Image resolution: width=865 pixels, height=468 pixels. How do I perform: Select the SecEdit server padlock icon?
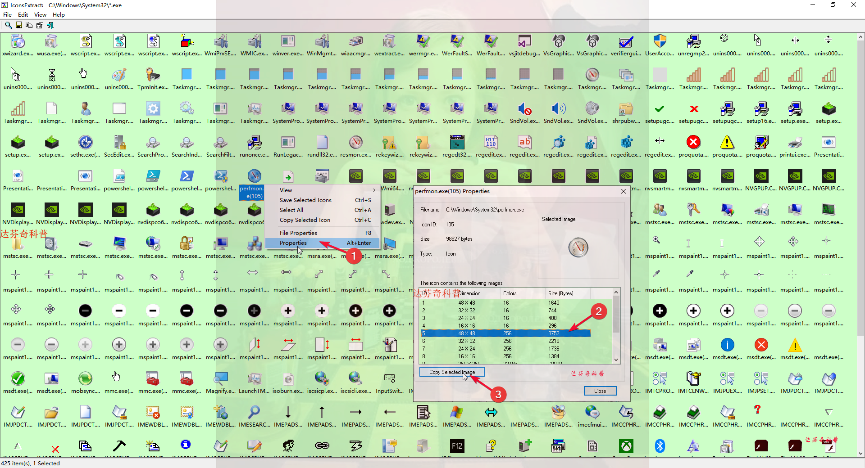pyautogui.click(x=119, y=142)
